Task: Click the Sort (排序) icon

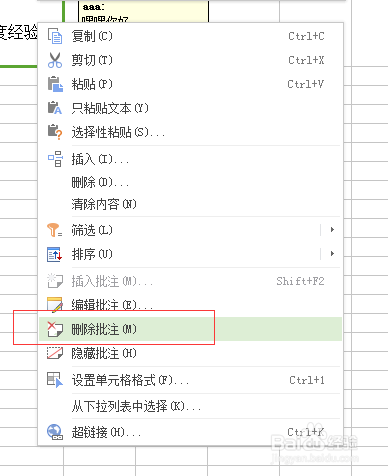Action: pos(54,254)
